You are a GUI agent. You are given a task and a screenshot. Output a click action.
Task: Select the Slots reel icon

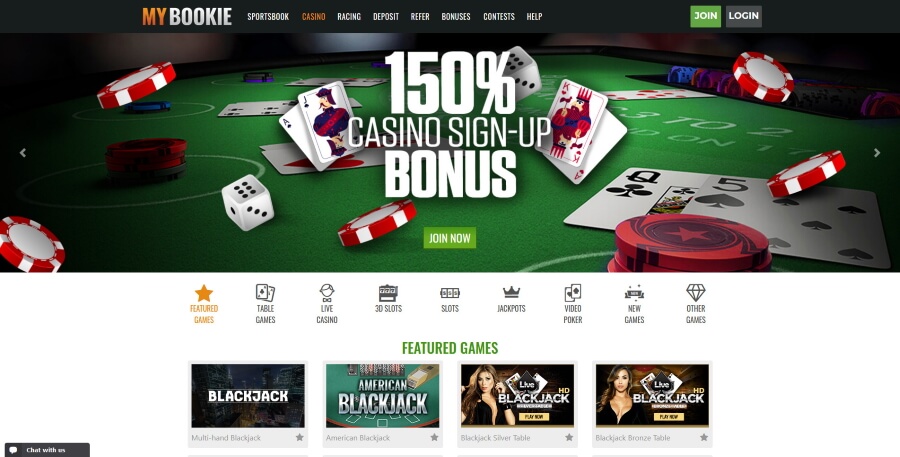[450, 293]
